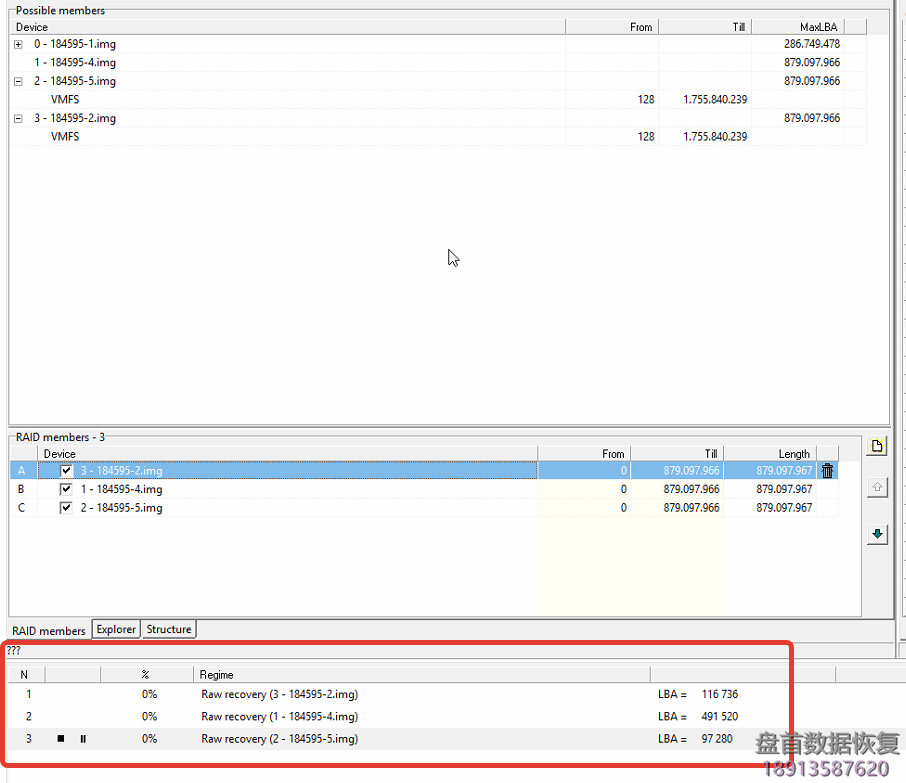Click the move member up arrow icon

click(x=877, y=487)
